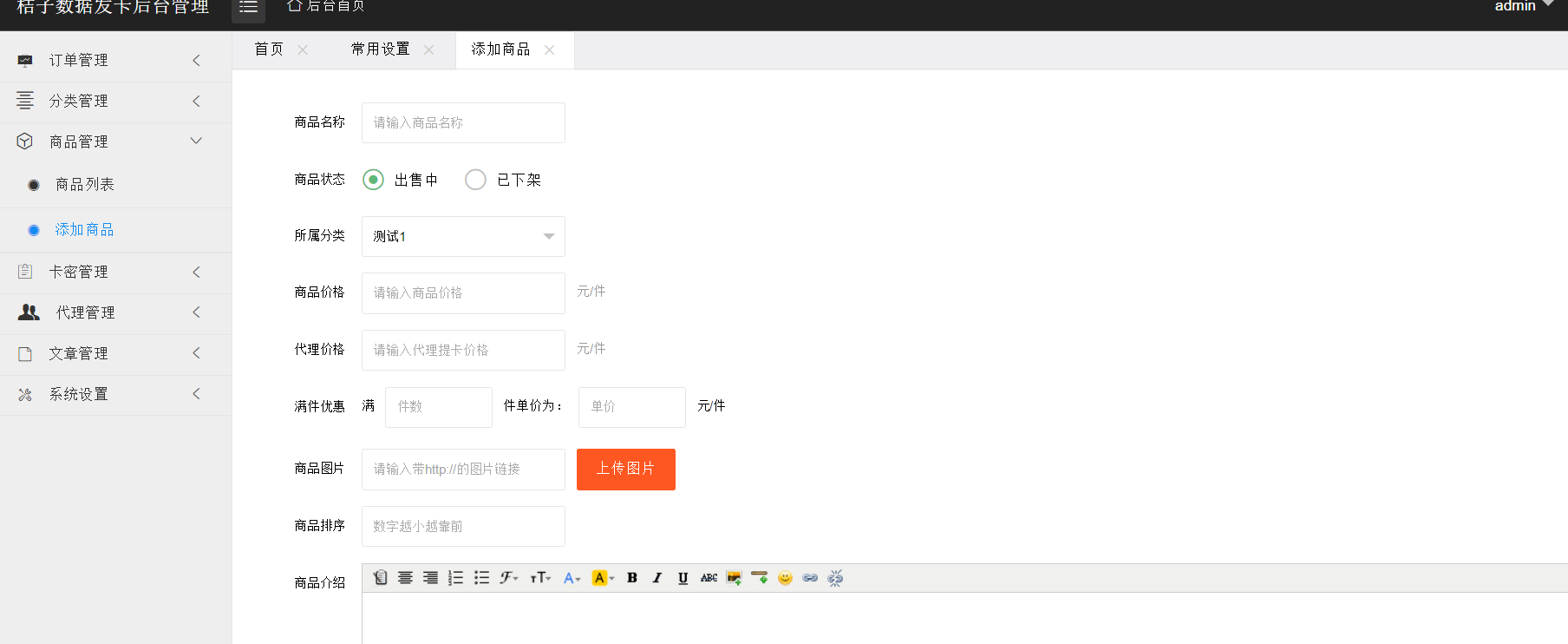Focus the 商品排序 input field

tap(463, 526)
